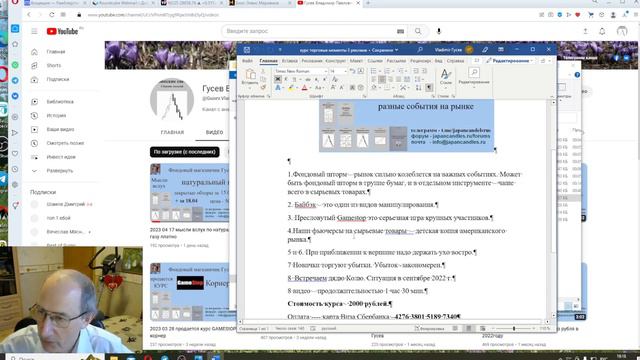Click the 'По загрузке (с последних)' filter chip
Screen dimensions: 640x360
184,152
